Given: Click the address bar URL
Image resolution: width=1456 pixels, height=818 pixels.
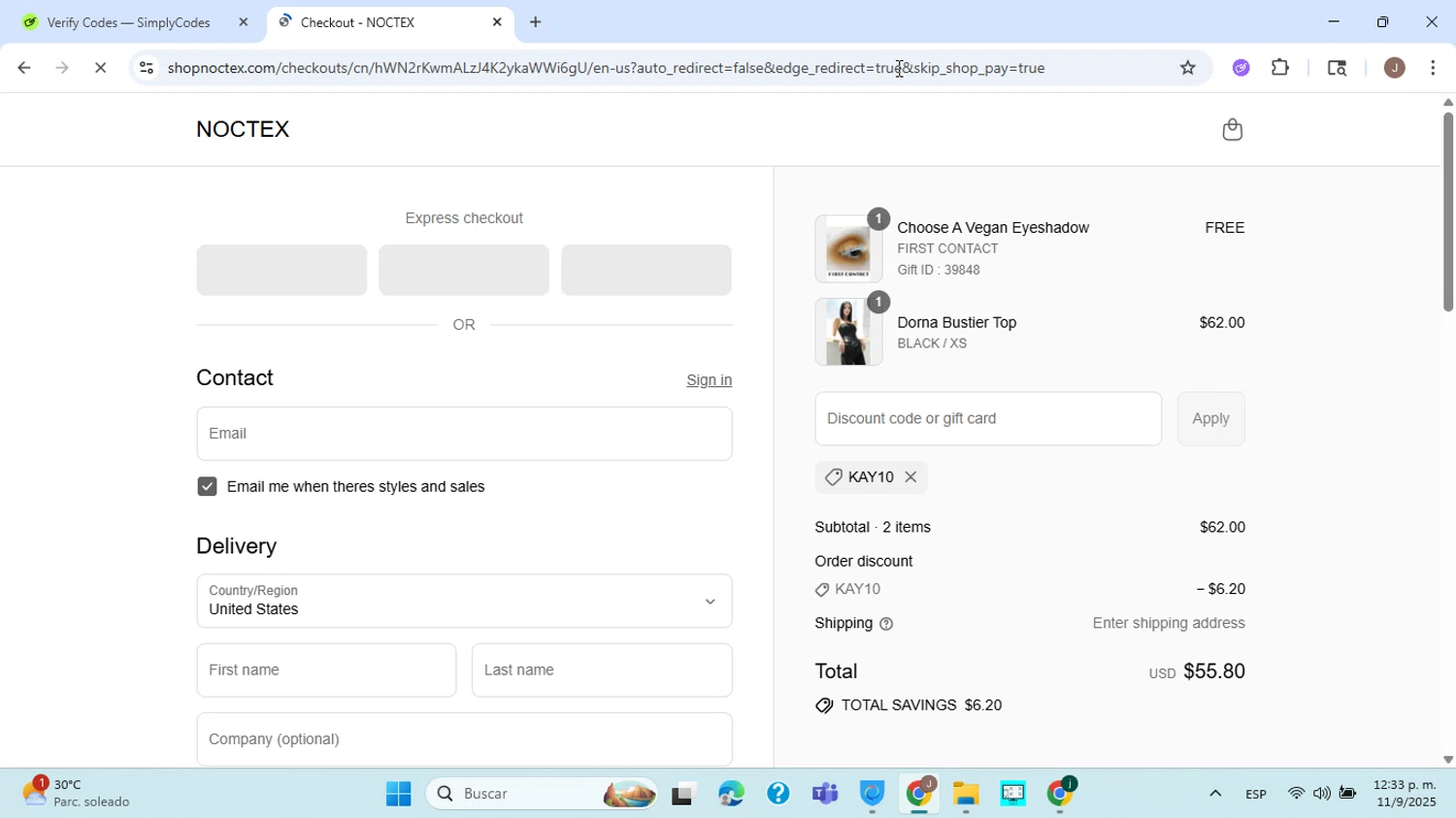Looking at the screenshot, I should [606, 68].
